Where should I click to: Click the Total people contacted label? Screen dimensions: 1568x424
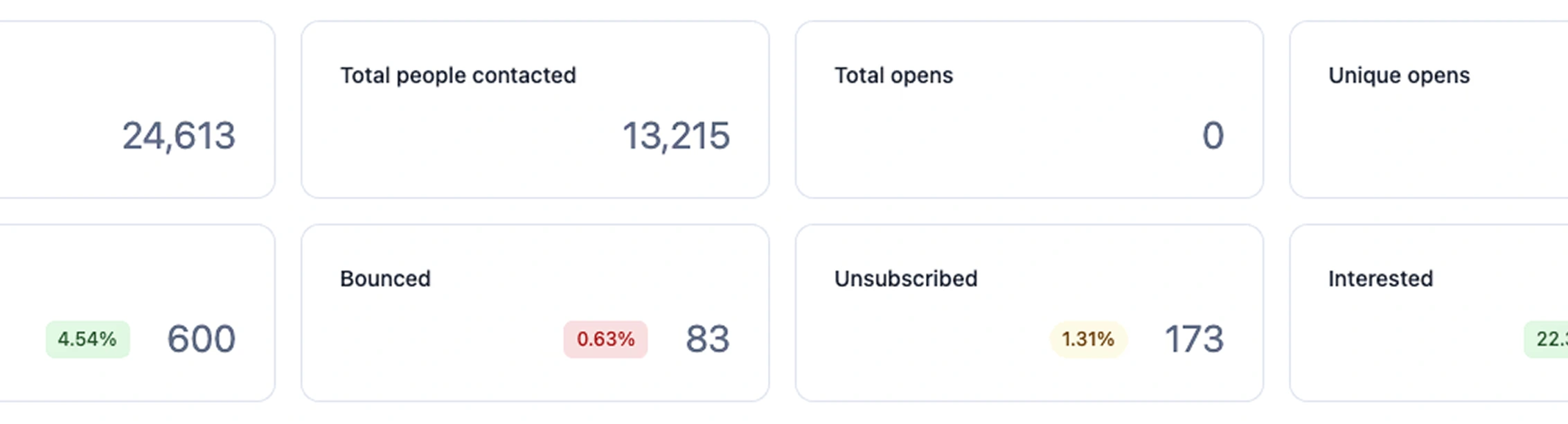[458, 75]
